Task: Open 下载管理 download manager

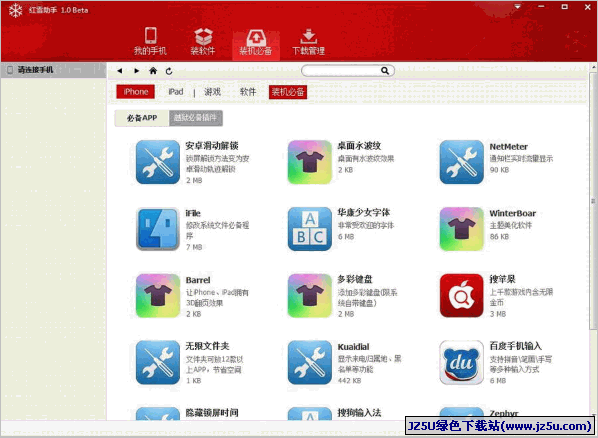Action: click(x=308, y=41)
